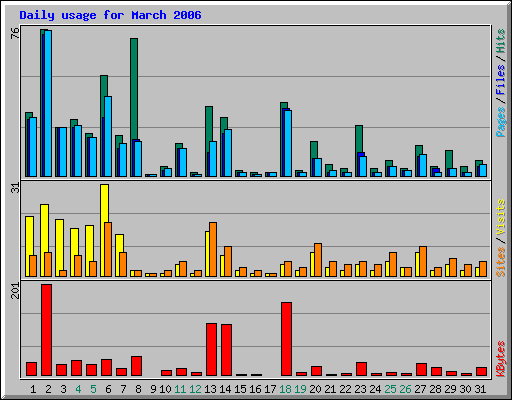This screenshot has height=400, width=512.
Task: Select the green Hits bar for day 23
Action: click(x=359, y=139)
